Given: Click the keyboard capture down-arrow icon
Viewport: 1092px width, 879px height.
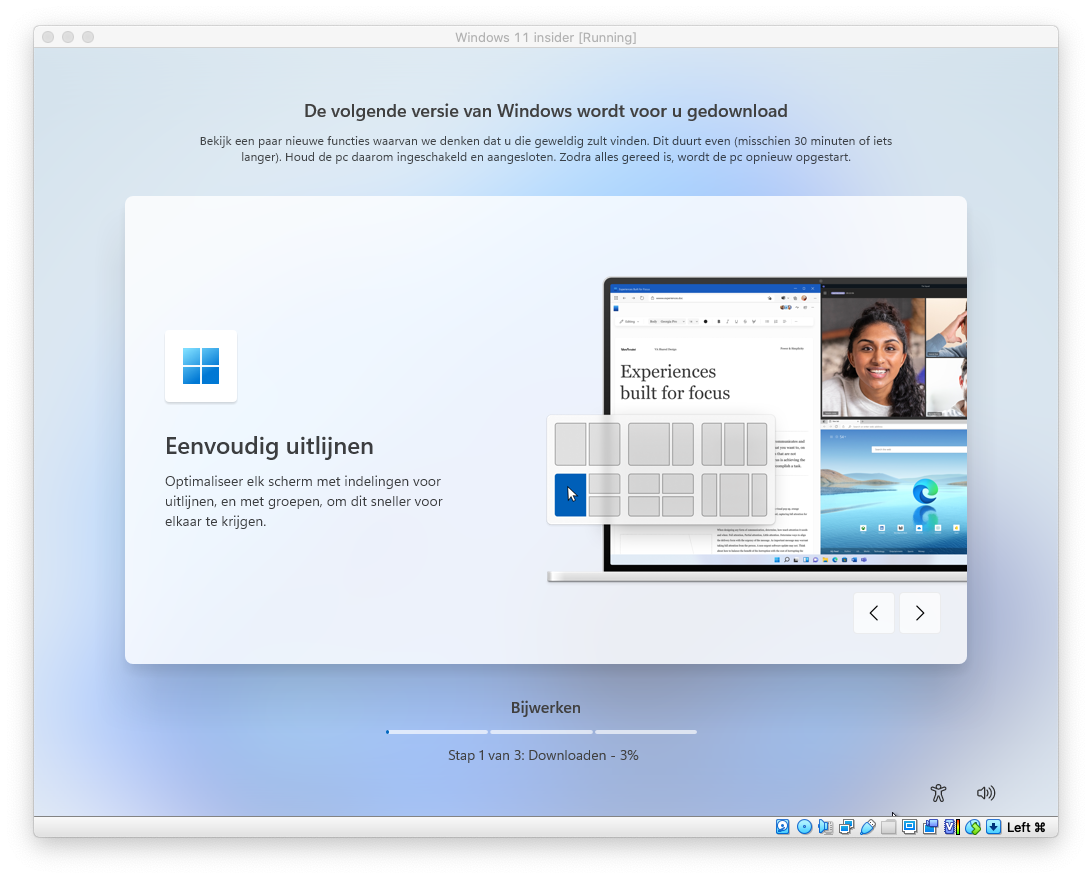Looking at the screenshot, I should coord(993,827).
